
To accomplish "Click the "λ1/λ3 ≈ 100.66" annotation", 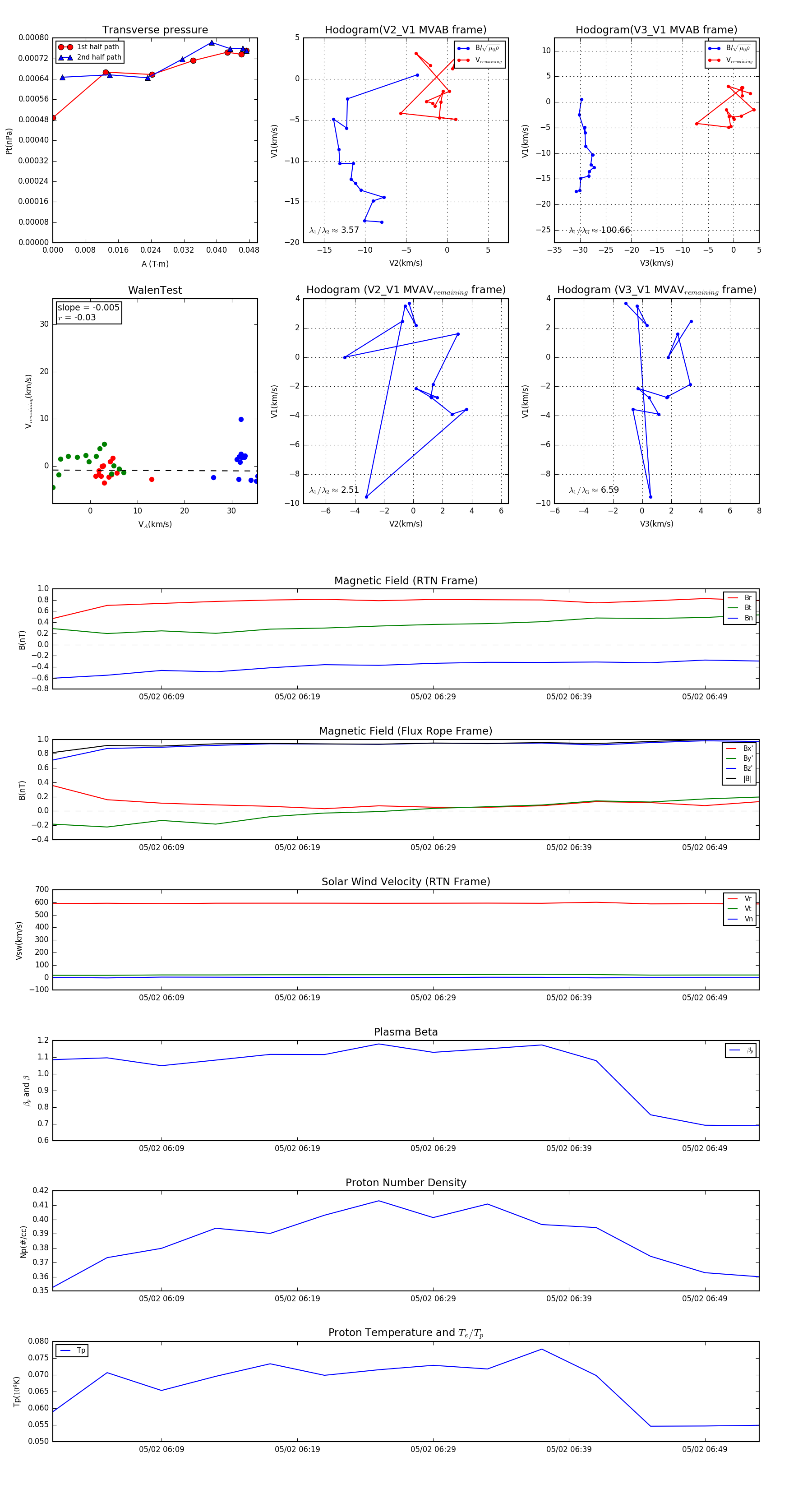I will (600, 230).
